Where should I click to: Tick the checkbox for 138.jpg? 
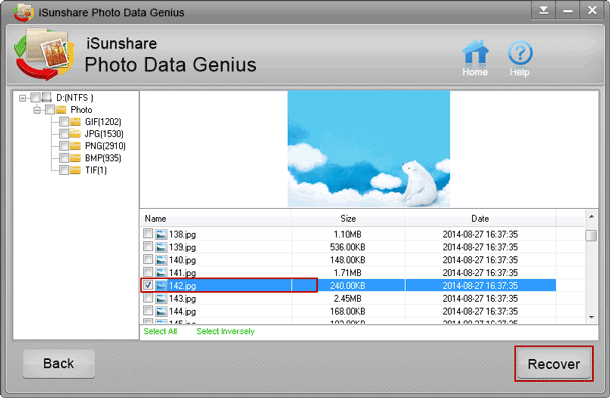point(148,233)
